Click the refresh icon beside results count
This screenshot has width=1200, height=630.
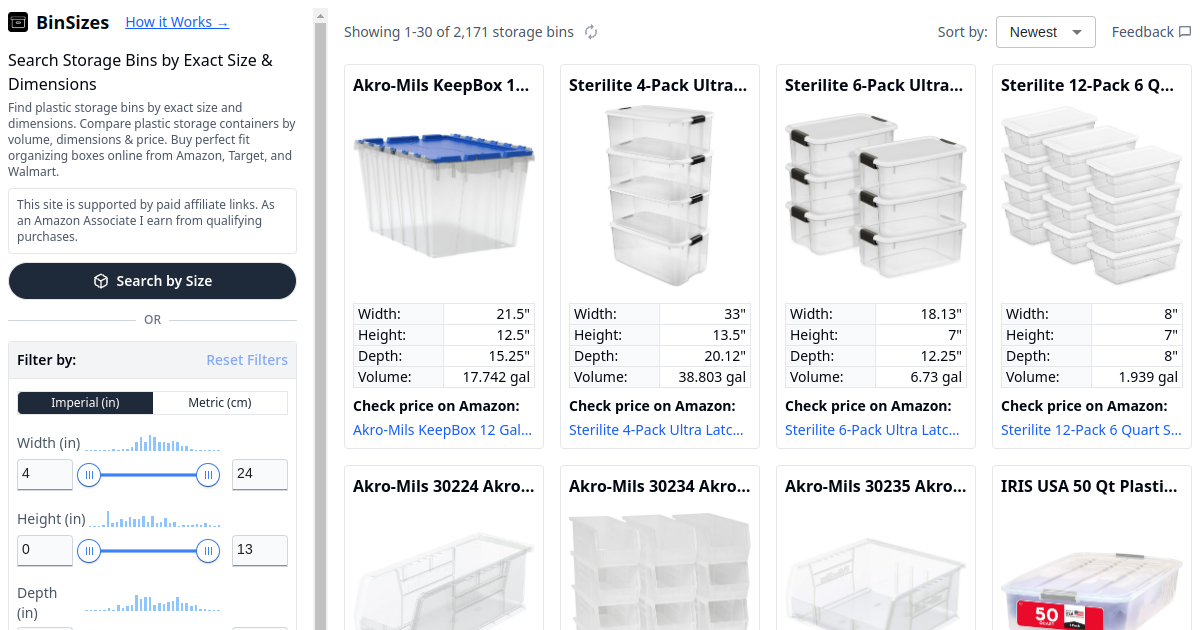coord(591,32)
